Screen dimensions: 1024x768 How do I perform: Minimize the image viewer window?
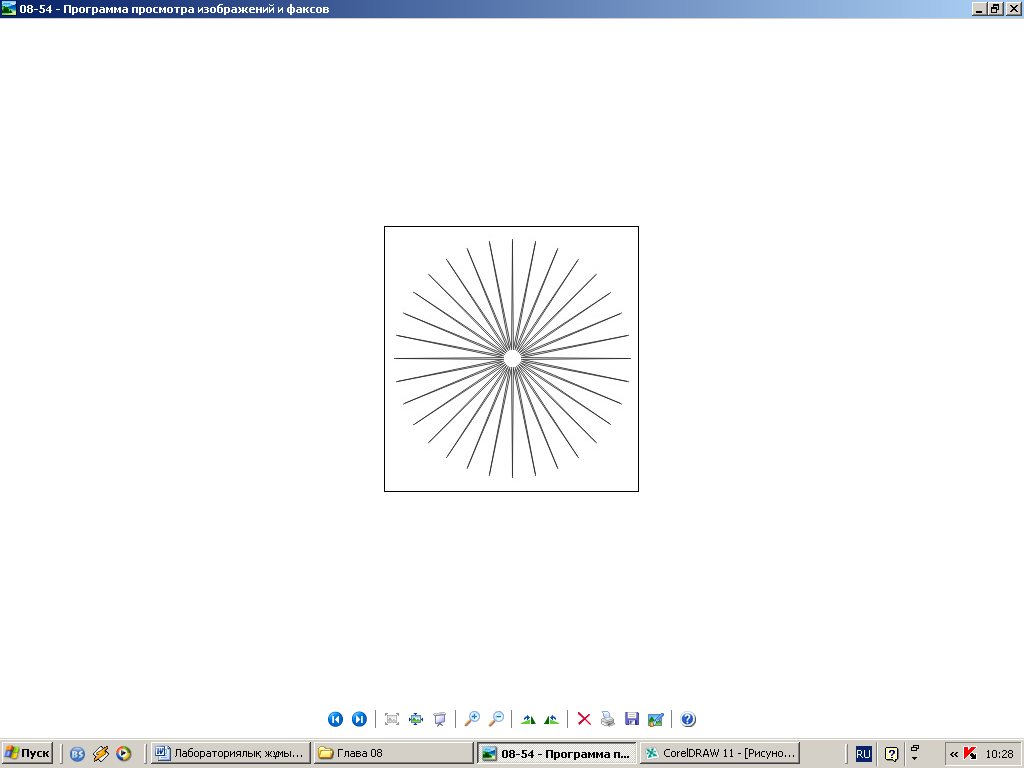979,8
